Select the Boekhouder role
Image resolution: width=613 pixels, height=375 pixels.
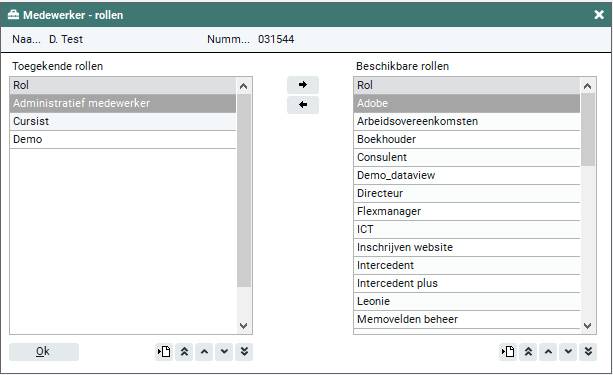coord(467,139)
